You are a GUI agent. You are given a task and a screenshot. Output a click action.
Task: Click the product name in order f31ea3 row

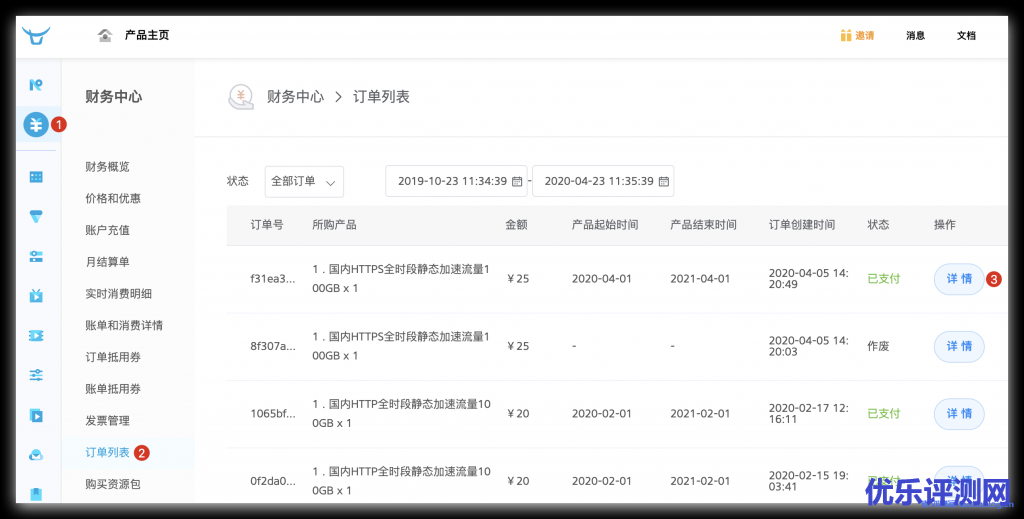click(x=401, y=279)
